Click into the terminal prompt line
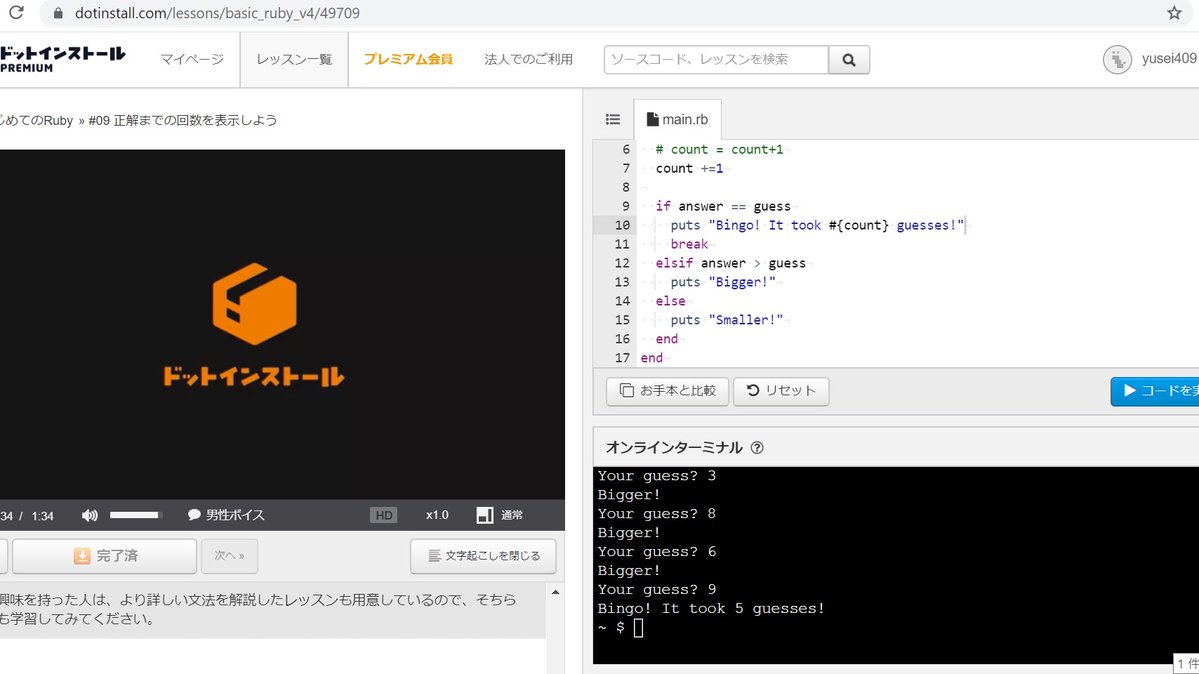1199x674 pixels. 621,628
